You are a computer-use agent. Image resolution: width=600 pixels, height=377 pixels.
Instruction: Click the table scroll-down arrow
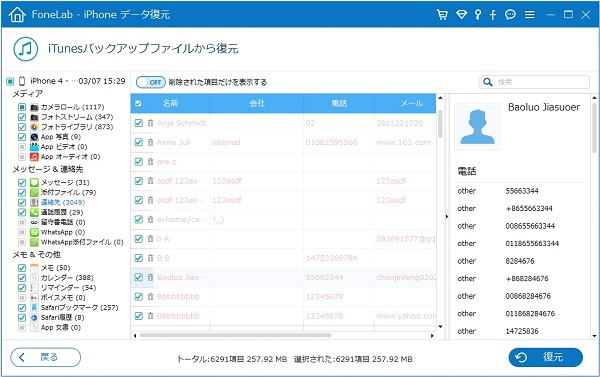(440, 326)
